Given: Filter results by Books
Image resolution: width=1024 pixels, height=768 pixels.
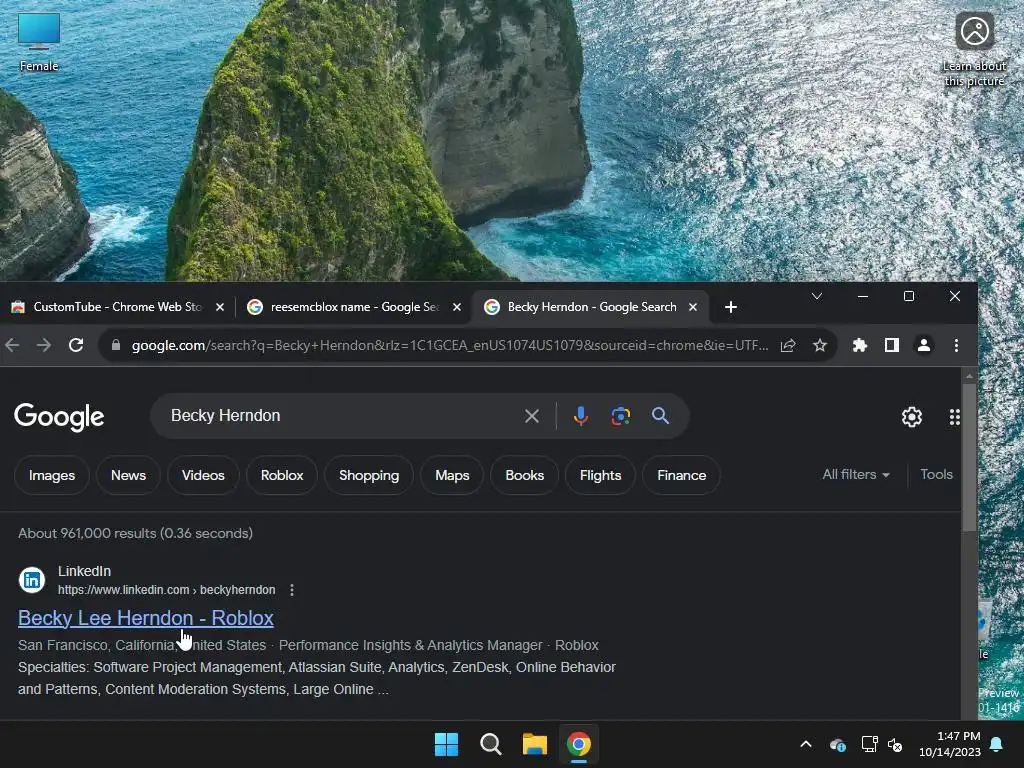Looking at the screenshot, I should 524,475.
